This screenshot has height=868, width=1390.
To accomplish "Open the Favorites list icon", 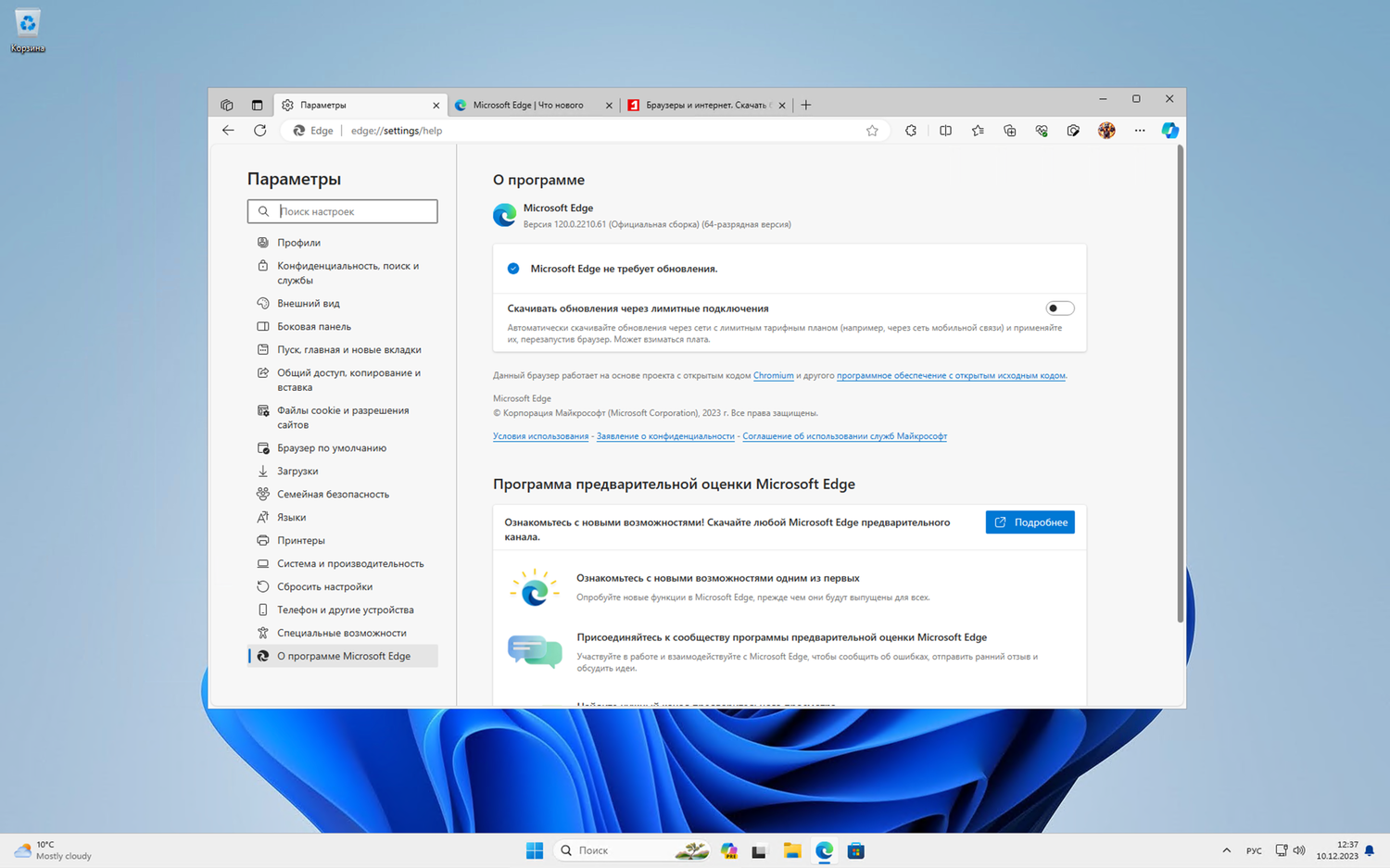I will (x=978, y=131).
